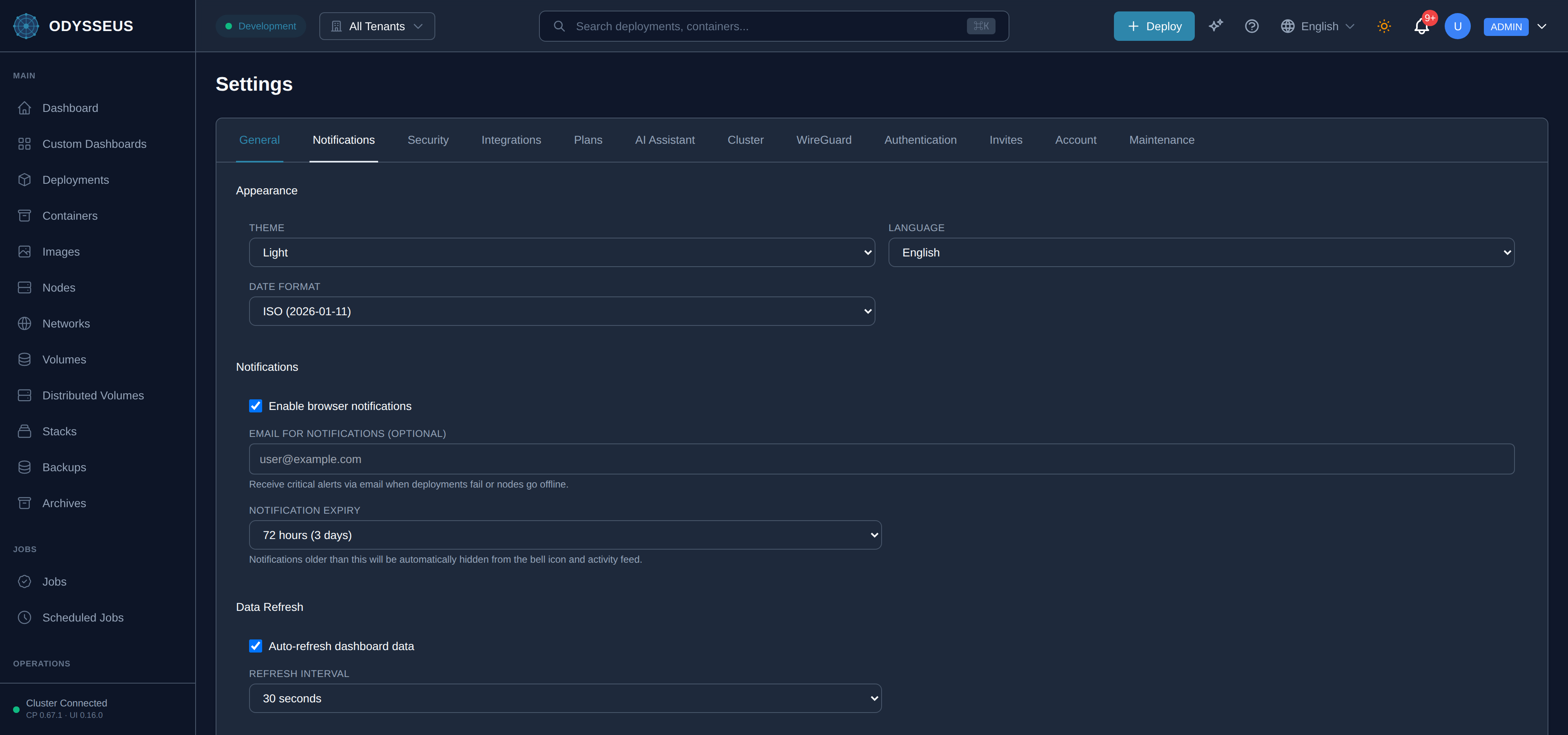Click the Nodes server icon
This screenshot has height=735, width=1568.
point(24,287)
